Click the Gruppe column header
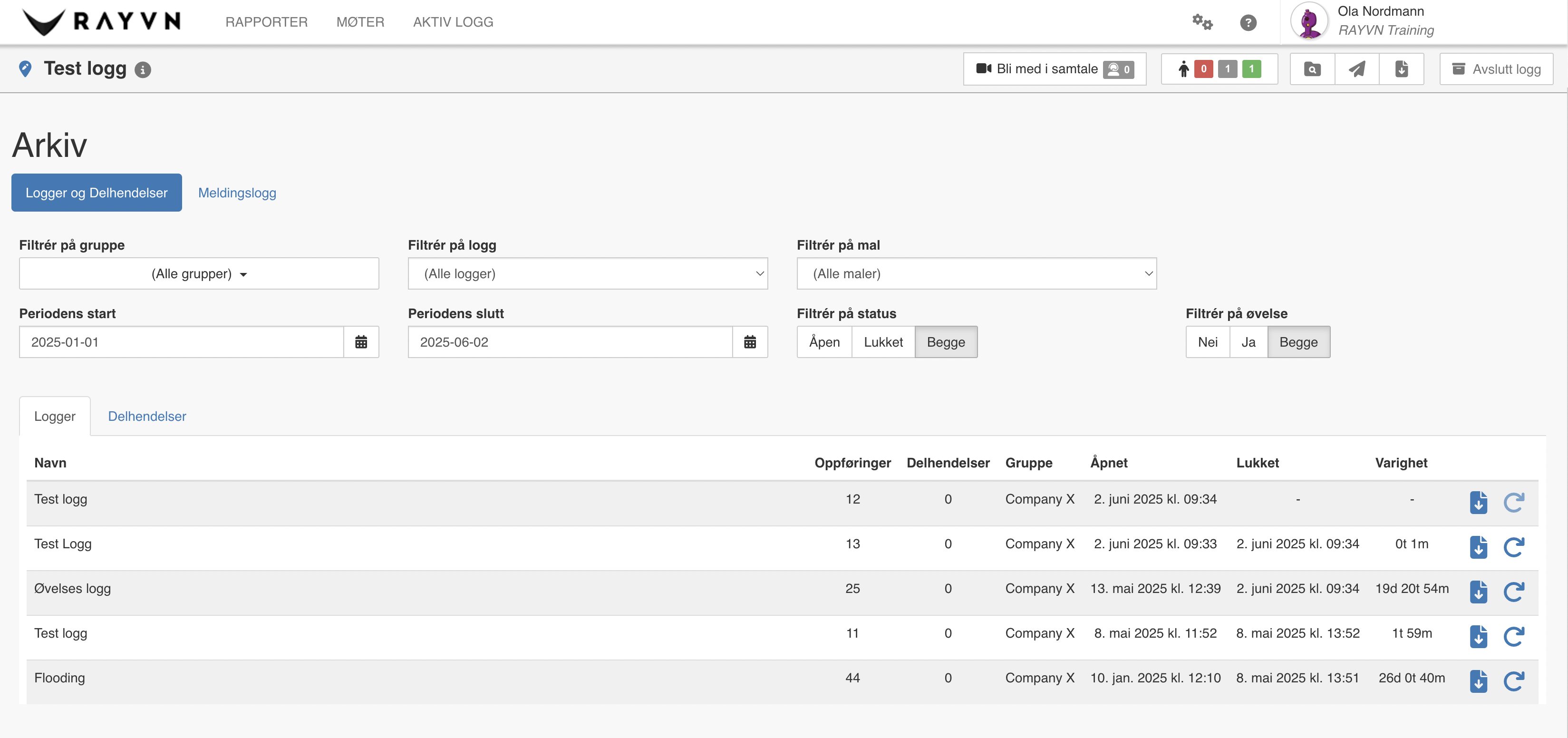 tap(1029, 463)
